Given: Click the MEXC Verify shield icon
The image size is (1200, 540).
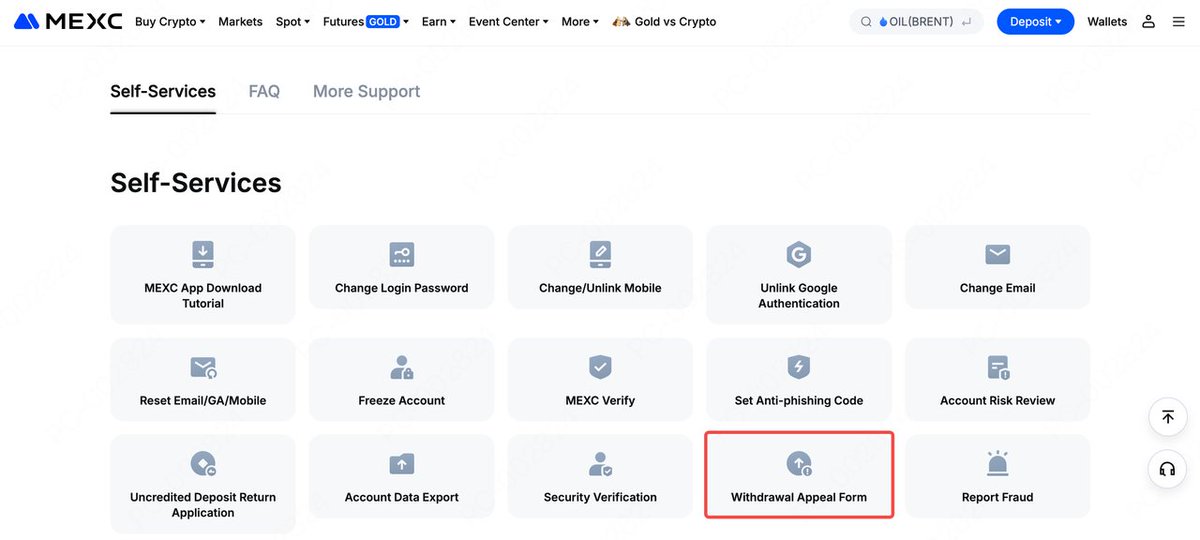Looking at the screenshot, I should (600, 367).
